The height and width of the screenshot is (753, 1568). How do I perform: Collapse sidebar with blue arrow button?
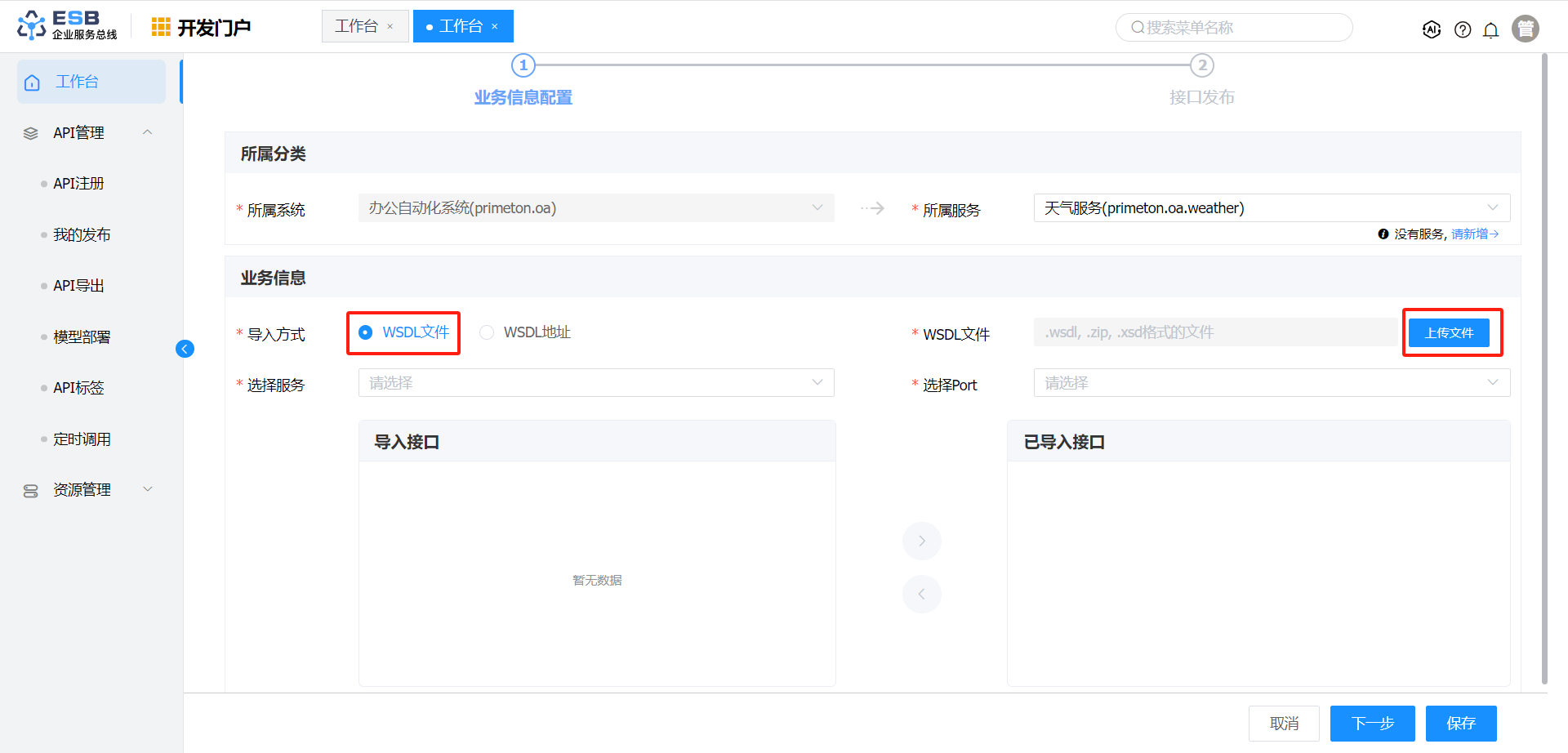tap(185, 349)
